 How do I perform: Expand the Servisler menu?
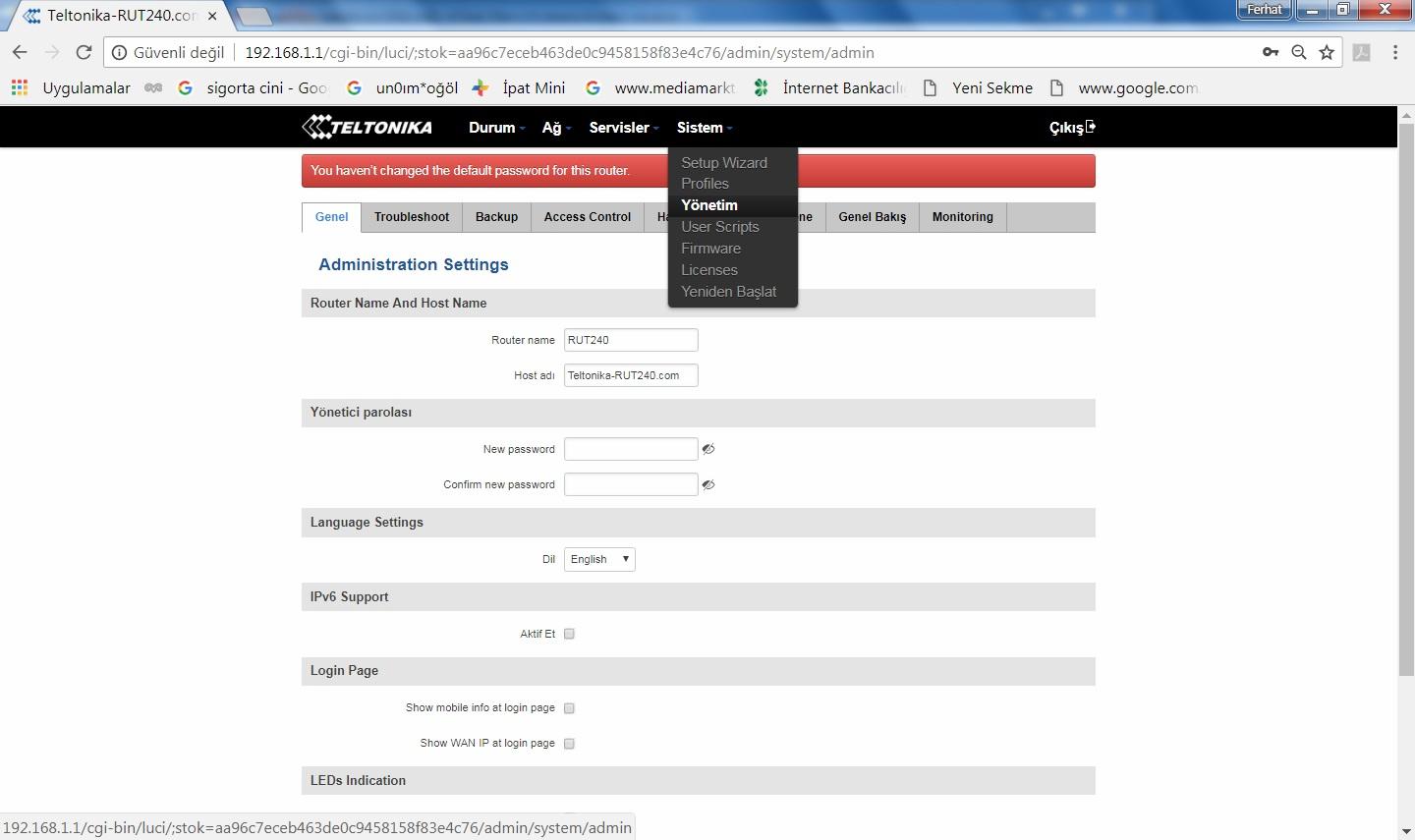click(x=623, y=127)
